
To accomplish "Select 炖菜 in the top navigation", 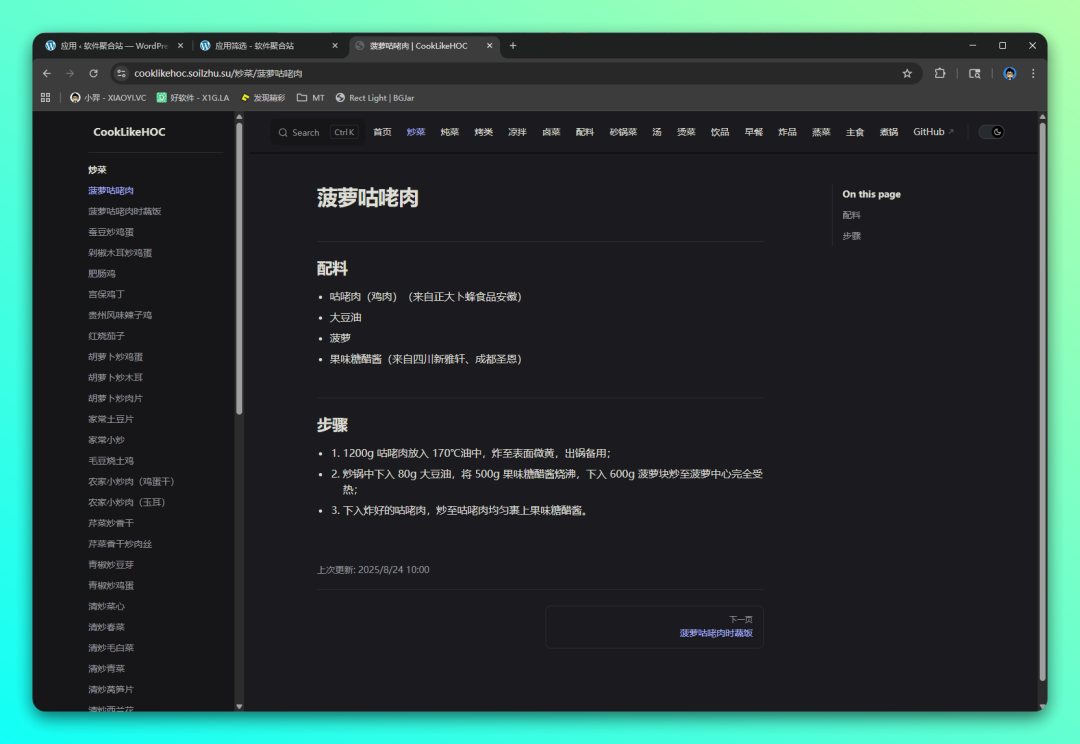I will 449,132.
